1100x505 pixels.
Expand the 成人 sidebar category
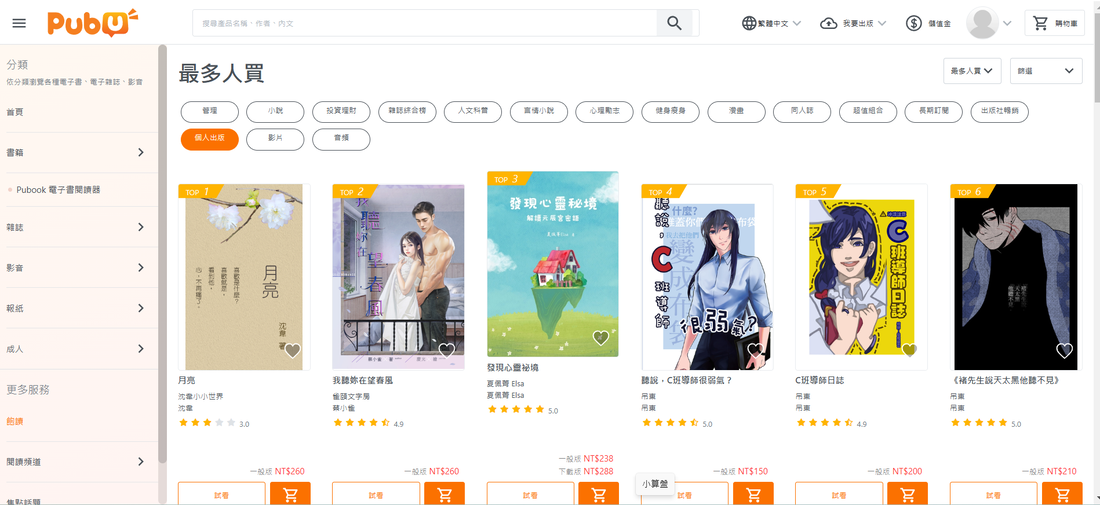tap(140, 349)
